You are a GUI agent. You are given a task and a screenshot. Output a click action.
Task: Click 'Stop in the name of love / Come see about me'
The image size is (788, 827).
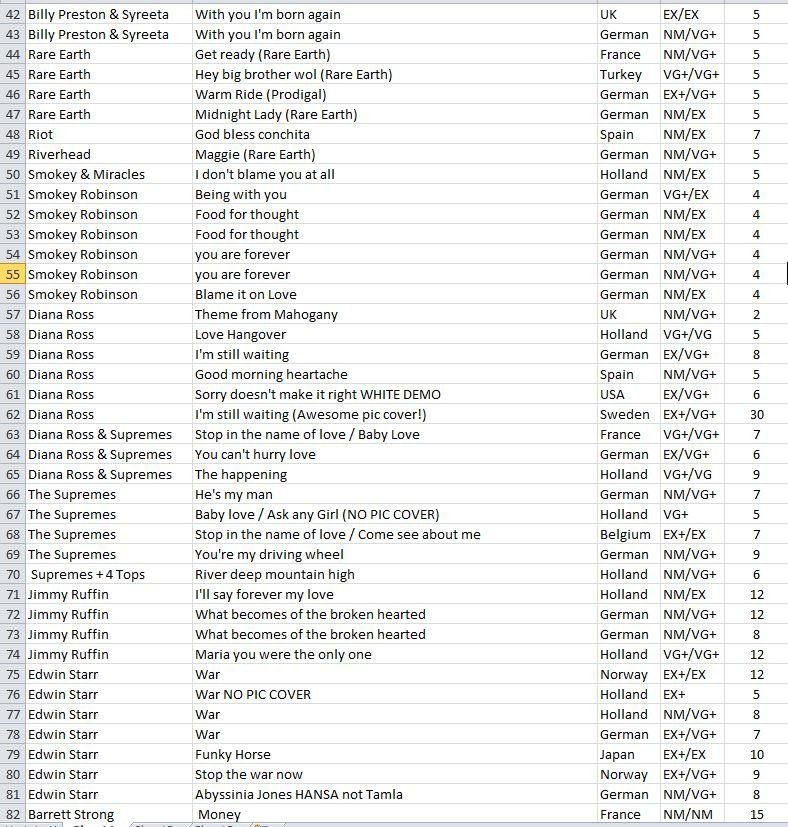[x=395, y=535]
